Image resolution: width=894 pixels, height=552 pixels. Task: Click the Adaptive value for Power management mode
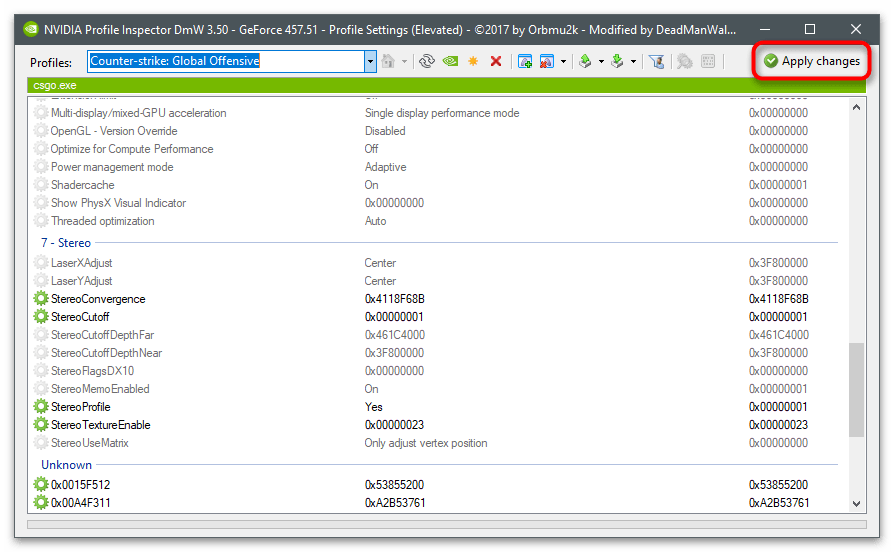pos(385,167)
